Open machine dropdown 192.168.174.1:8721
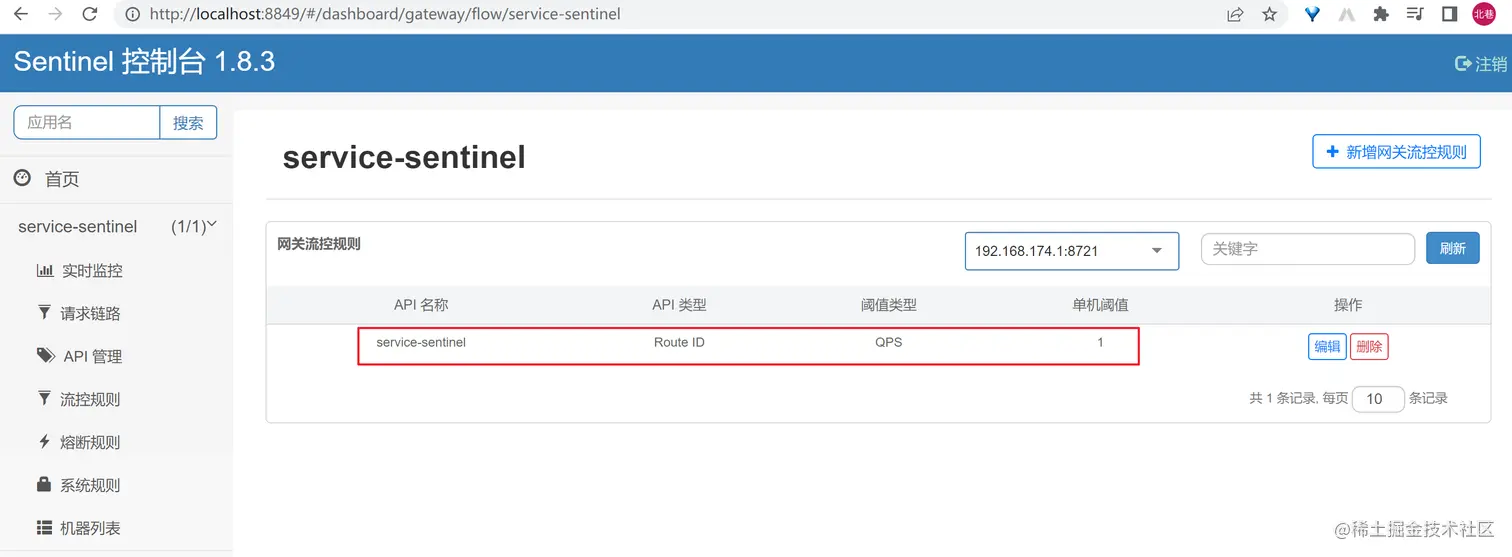 (x=1072, y=251)
